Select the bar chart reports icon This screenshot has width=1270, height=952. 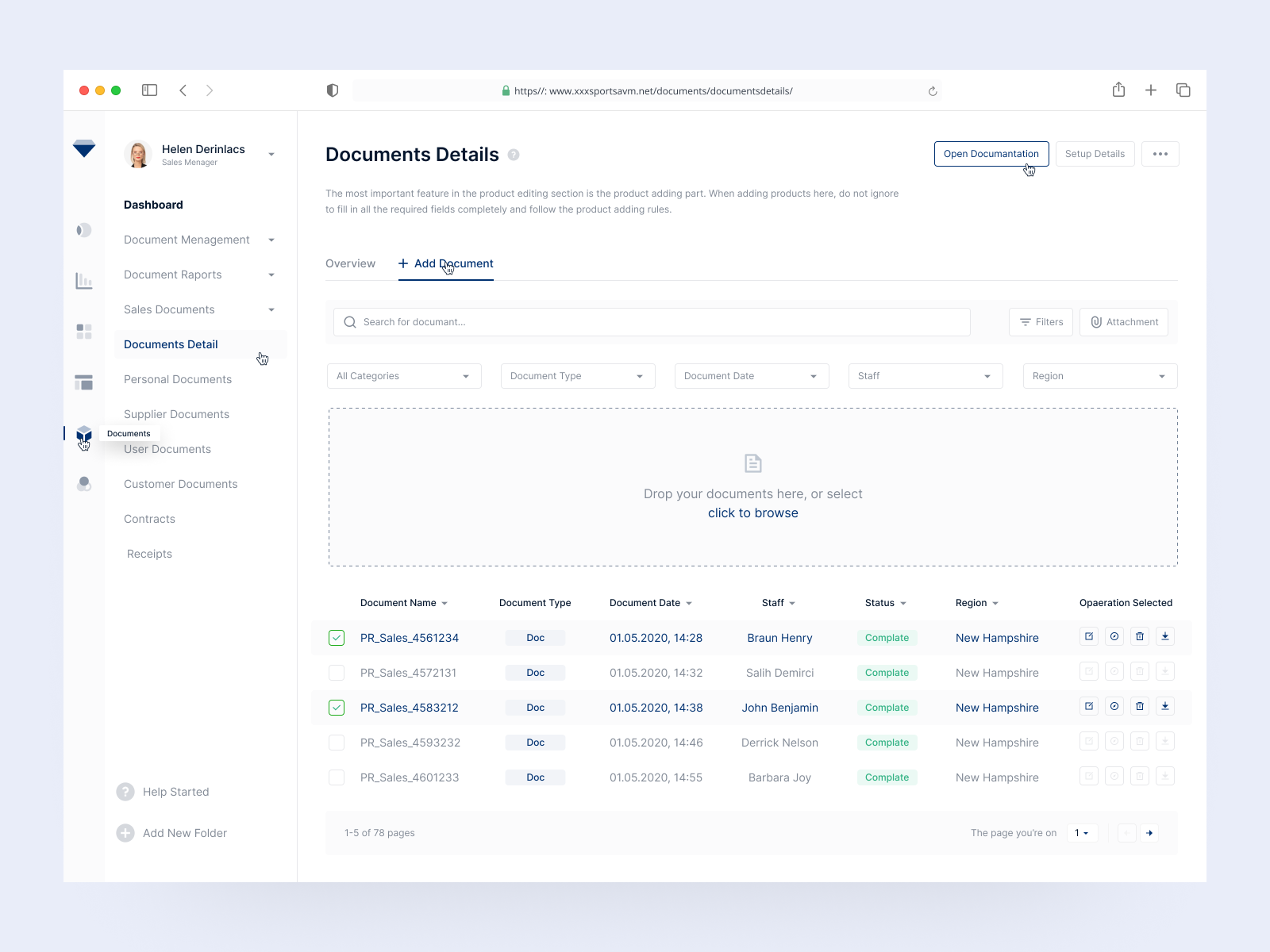pos(84,280)
